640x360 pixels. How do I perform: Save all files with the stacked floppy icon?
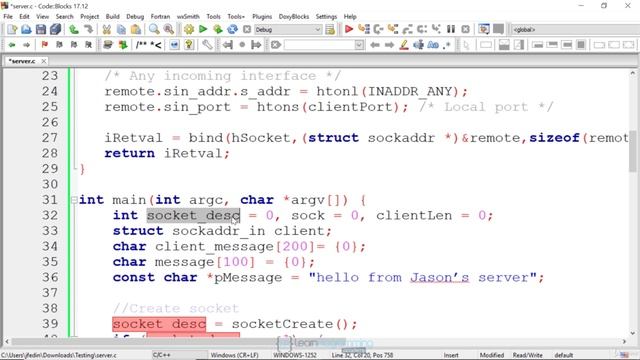click(55, 29)
